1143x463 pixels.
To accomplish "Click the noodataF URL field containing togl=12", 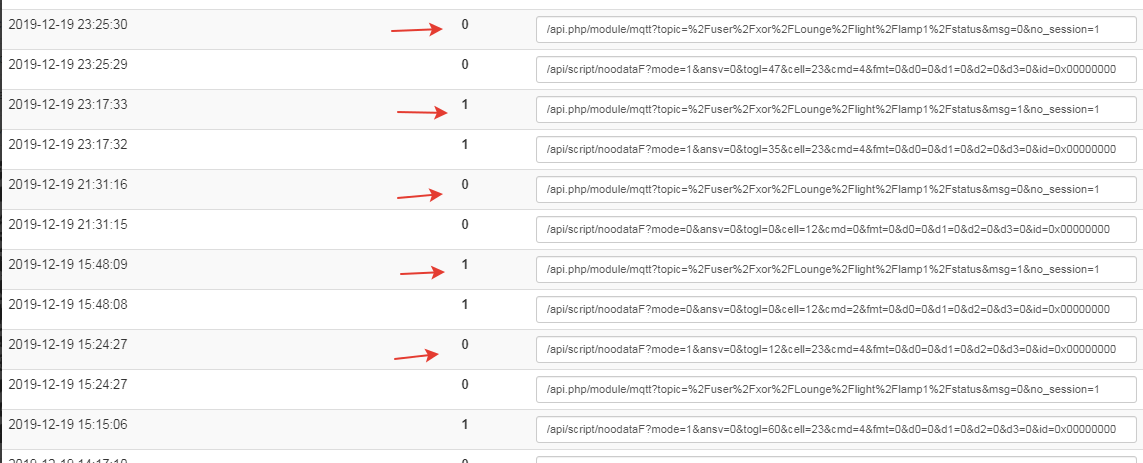I will tap(836, 350).
